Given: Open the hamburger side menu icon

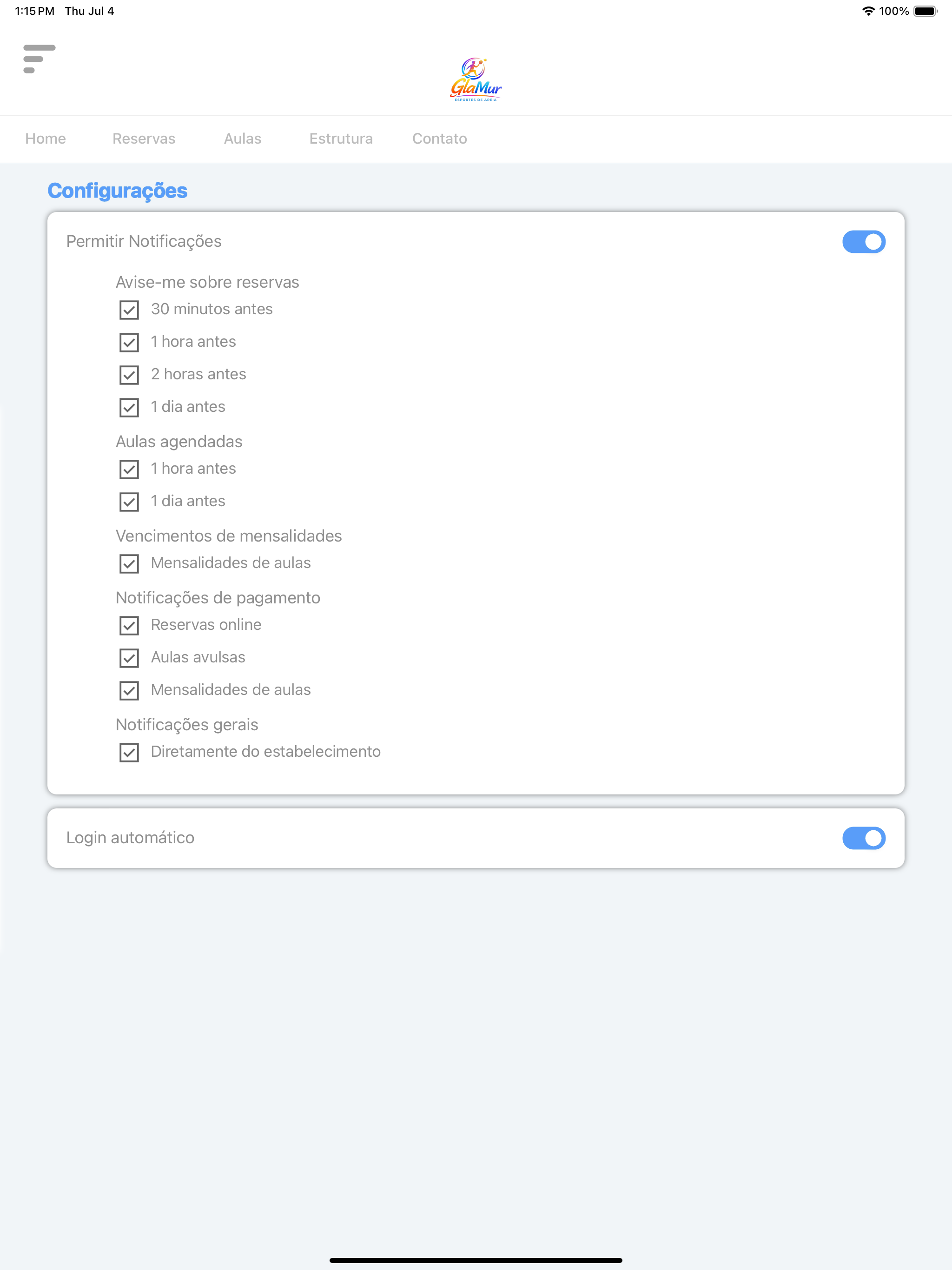Looking at the screenshot, I should (39, 59).
